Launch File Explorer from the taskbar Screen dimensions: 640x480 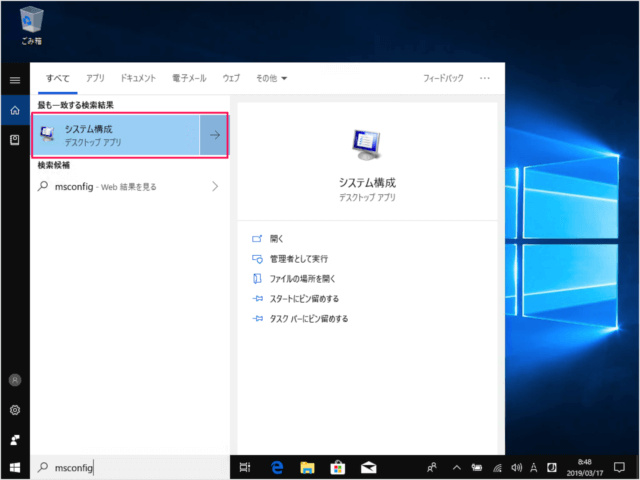[x=307, y=467]
